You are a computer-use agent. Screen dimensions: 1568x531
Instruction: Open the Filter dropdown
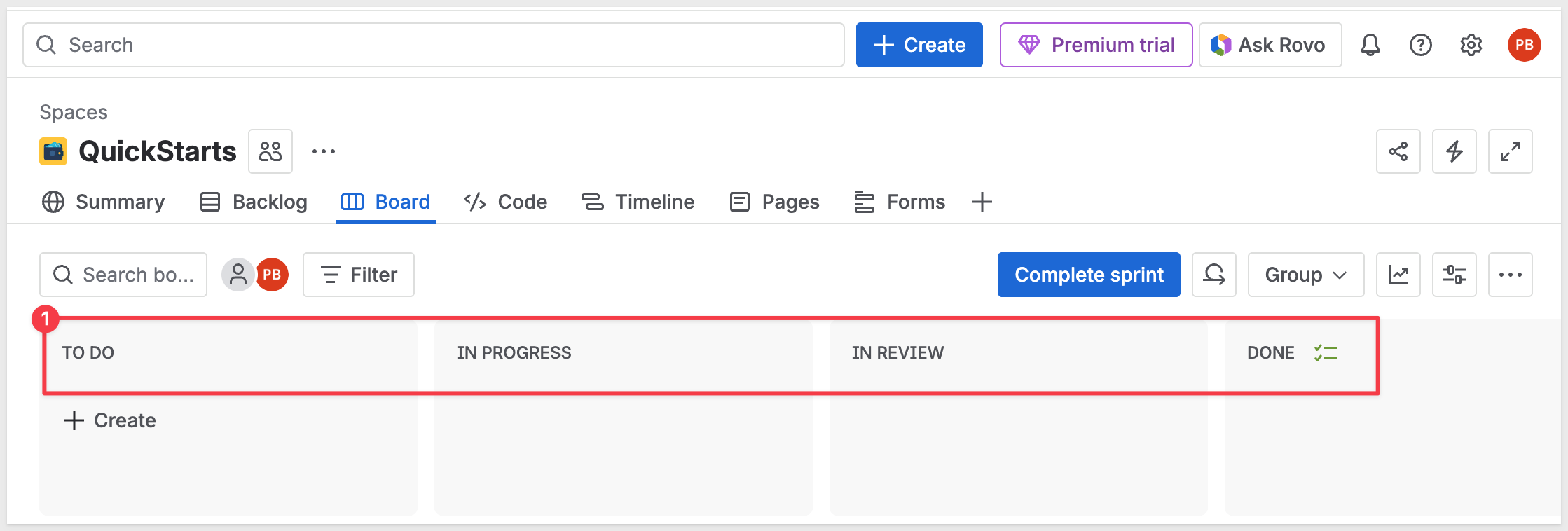tap(359, 275)
